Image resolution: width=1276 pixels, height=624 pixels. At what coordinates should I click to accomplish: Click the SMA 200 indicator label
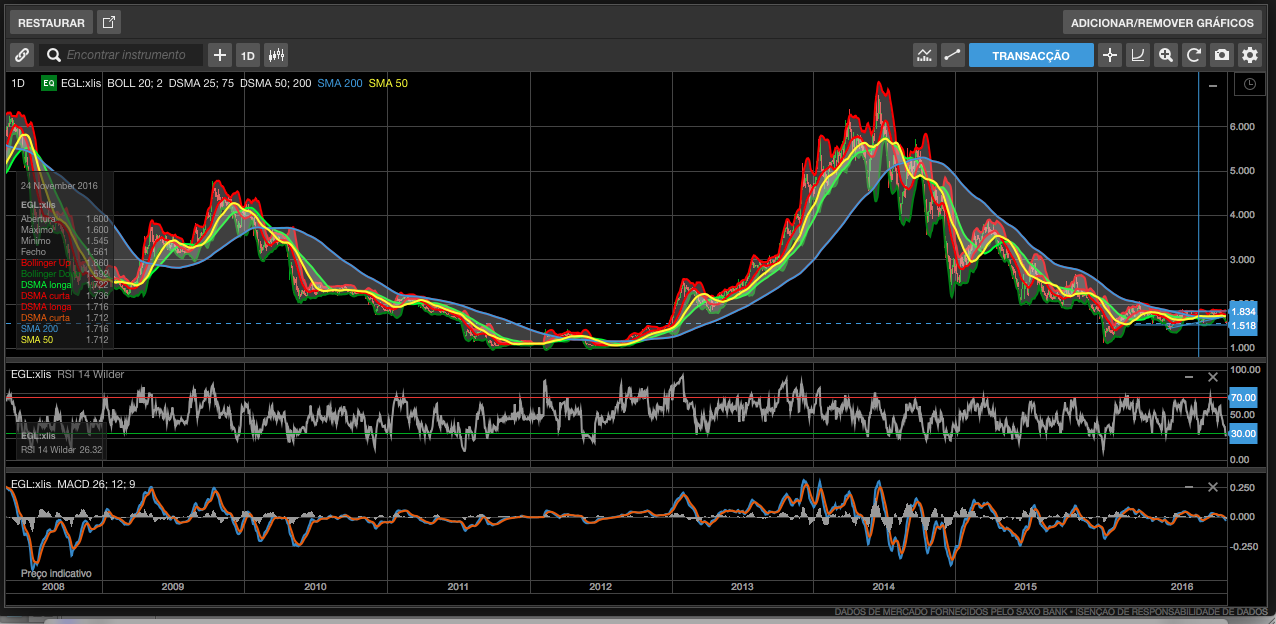(x=339, y=84)
